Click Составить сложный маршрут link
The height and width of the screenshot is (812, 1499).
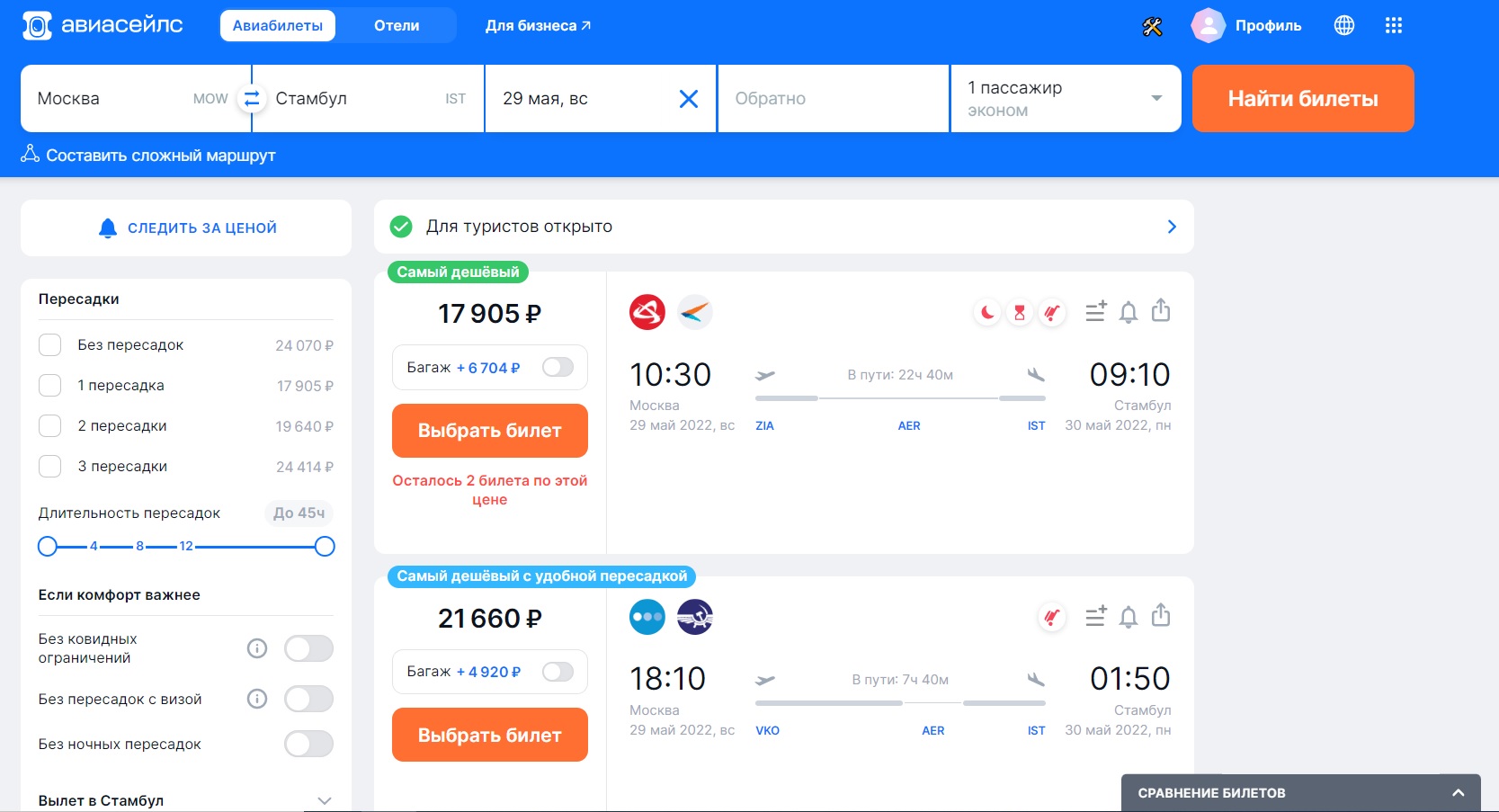coord(160,156)
